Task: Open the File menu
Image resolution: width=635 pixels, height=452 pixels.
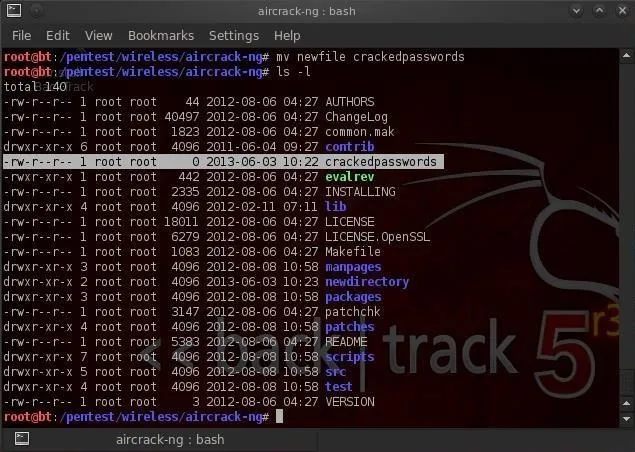Action: click(21, 36)
